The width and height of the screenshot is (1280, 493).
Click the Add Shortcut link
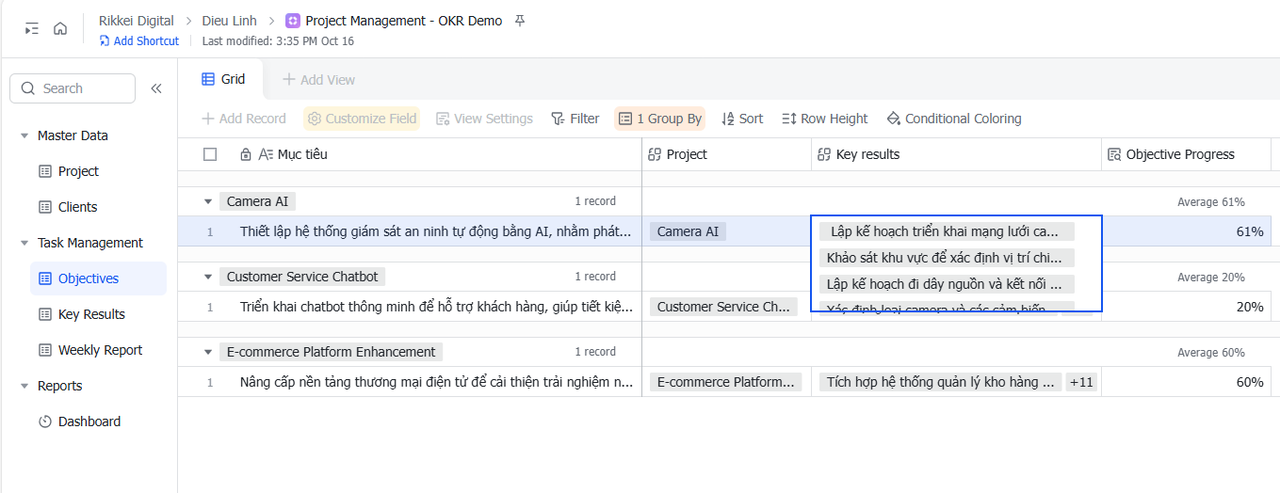tap(139, 41)
